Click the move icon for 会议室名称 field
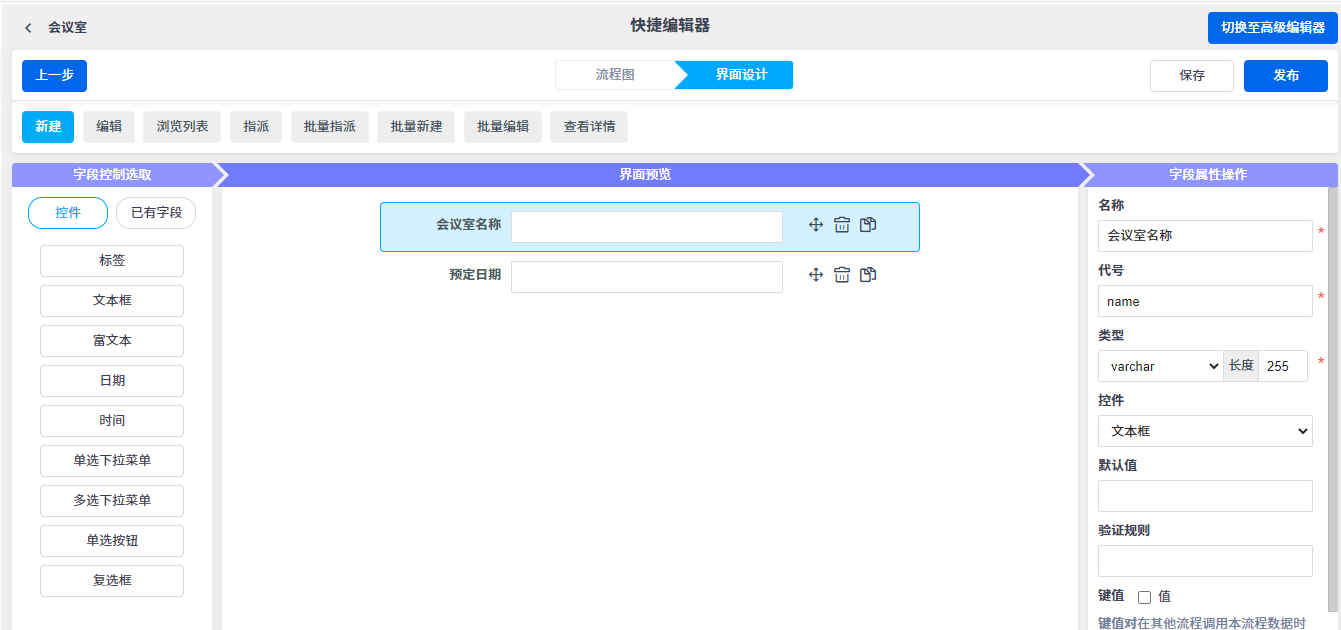 (x=816, y=225)
